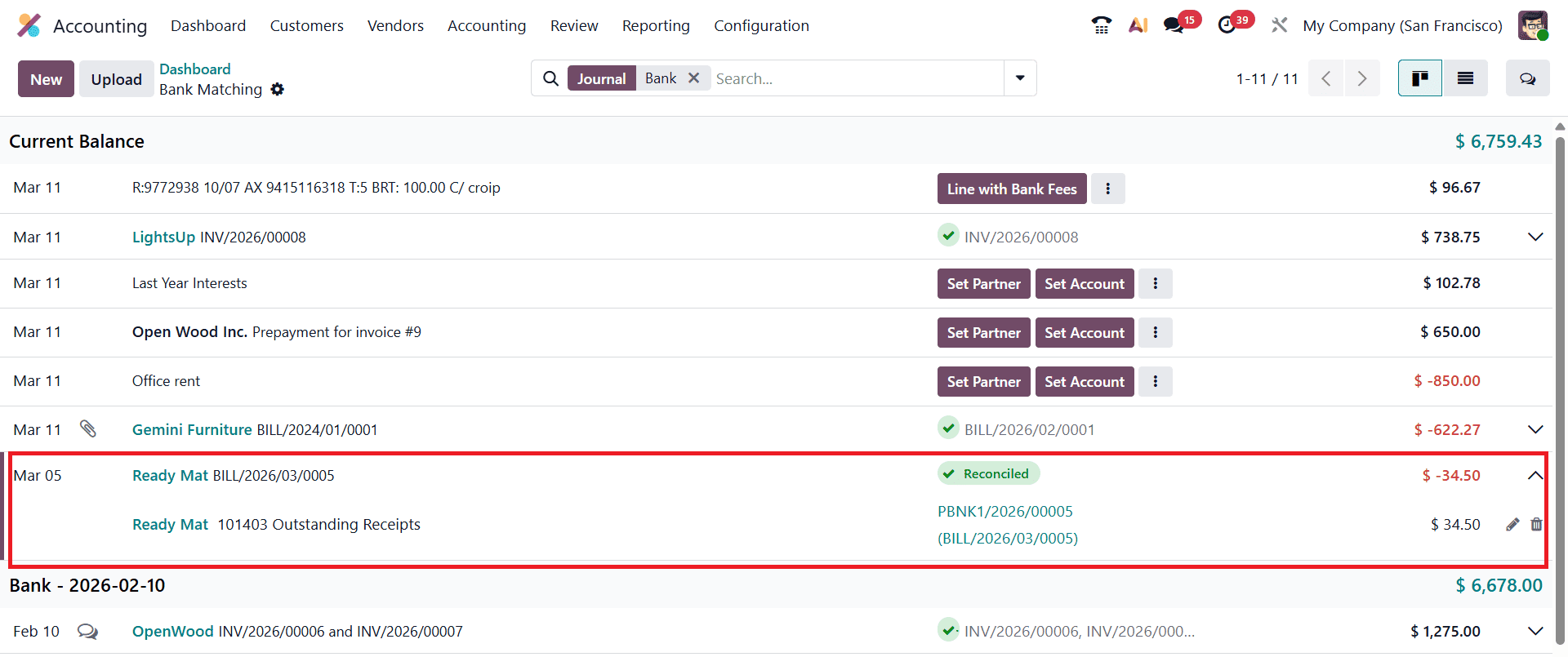Open the Configuration menu

pos(762,25)
